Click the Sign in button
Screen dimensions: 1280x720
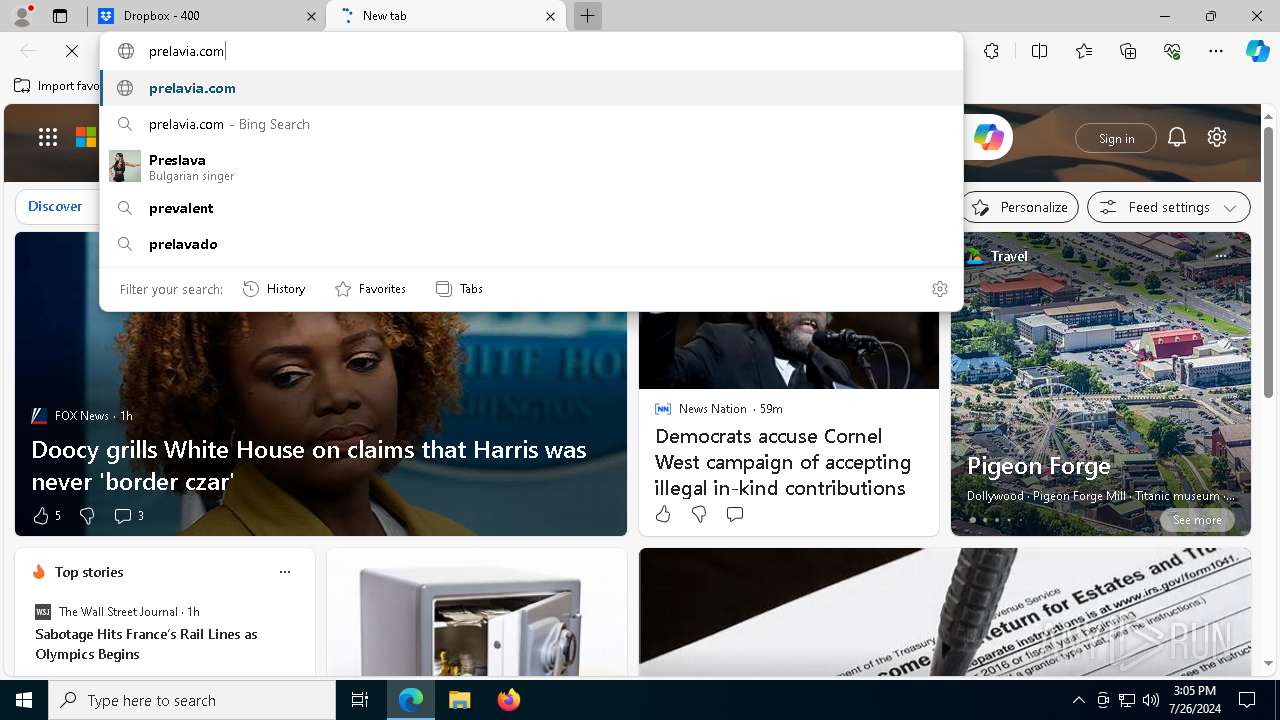click(x=1116, y=138)
